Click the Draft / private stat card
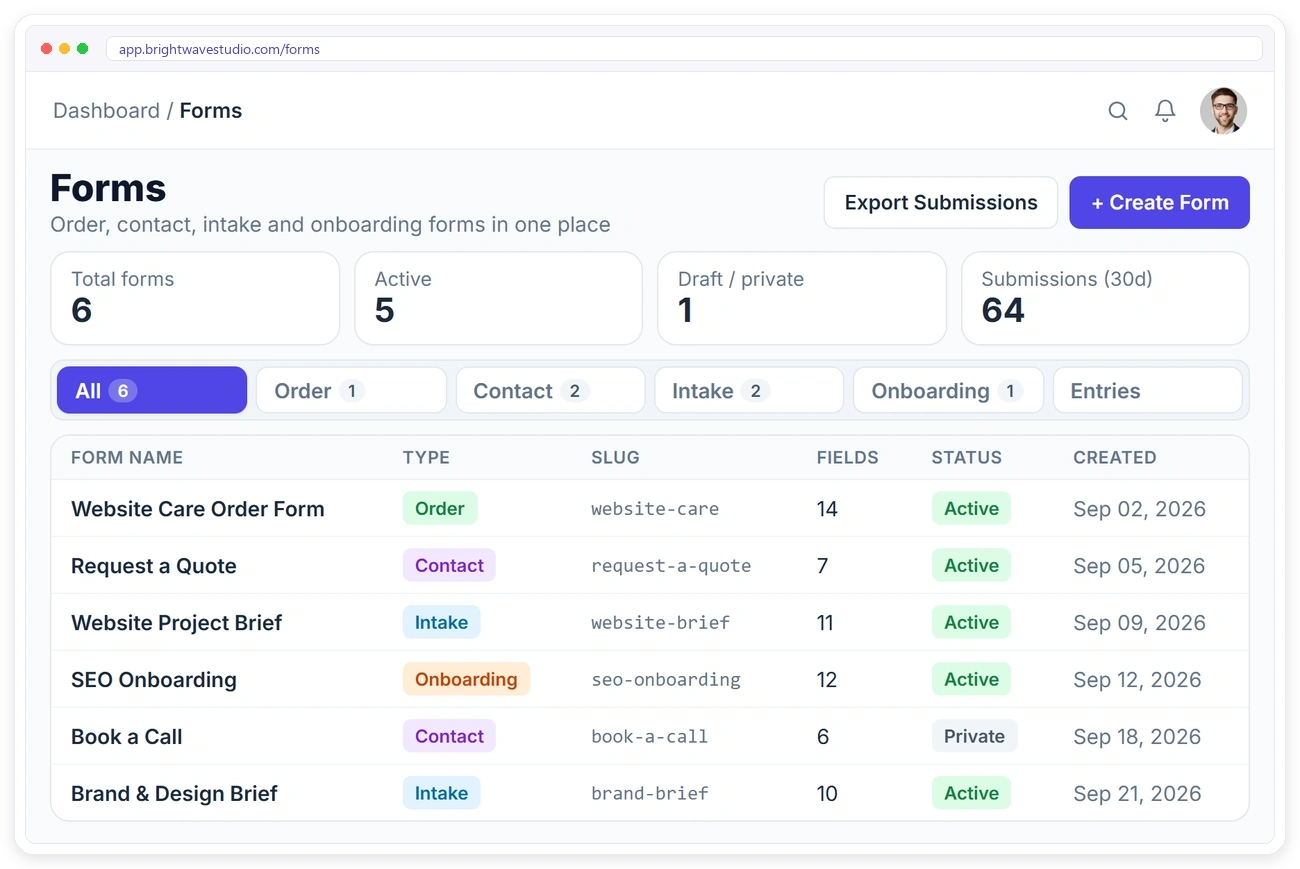Screen dimensions: 1300x869 801,298
